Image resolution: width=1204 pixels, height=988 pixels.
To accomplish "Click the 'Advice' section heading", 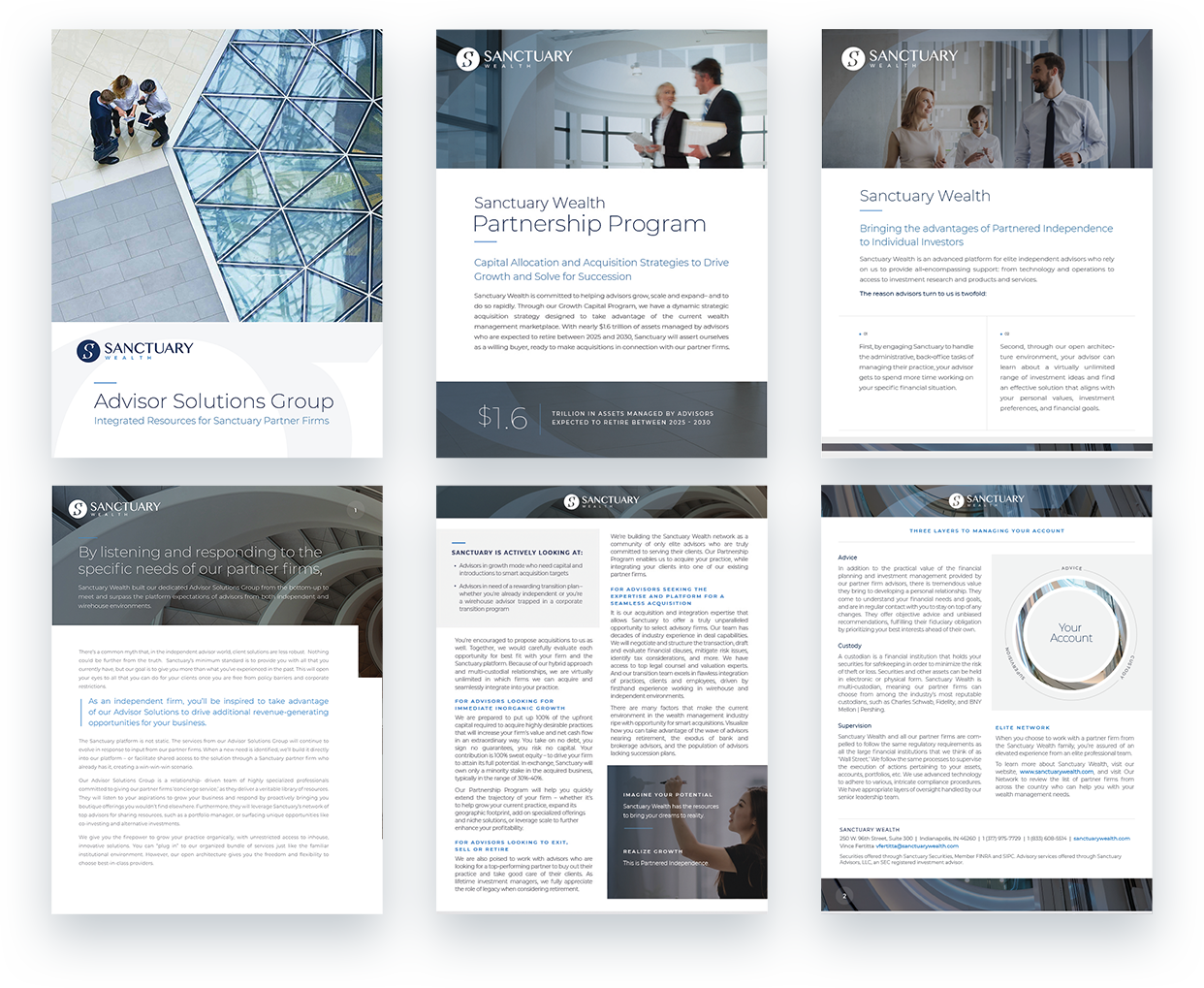I will pyautogui.click(x=847, y=558).
